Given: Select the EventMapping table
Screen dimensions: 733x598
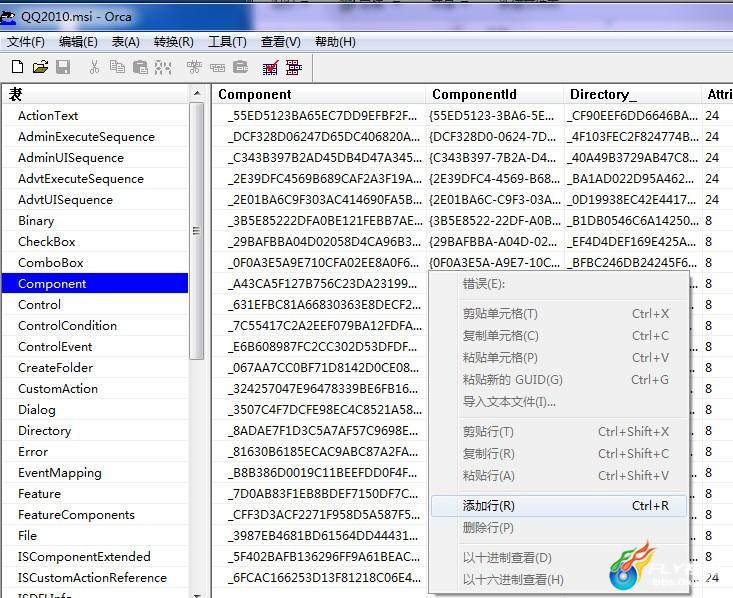Looking at the screenshot, I should click(x=96, y=473).
